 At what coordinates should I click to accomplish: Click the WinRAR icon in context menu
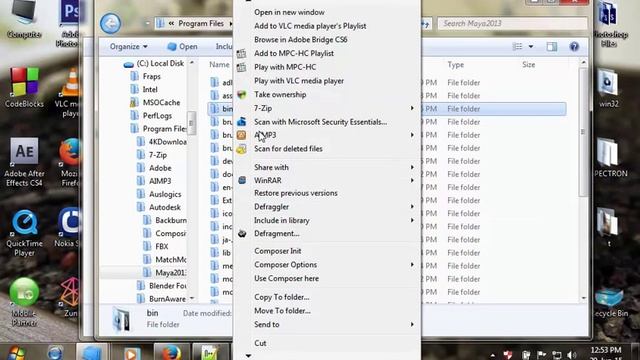242,180
